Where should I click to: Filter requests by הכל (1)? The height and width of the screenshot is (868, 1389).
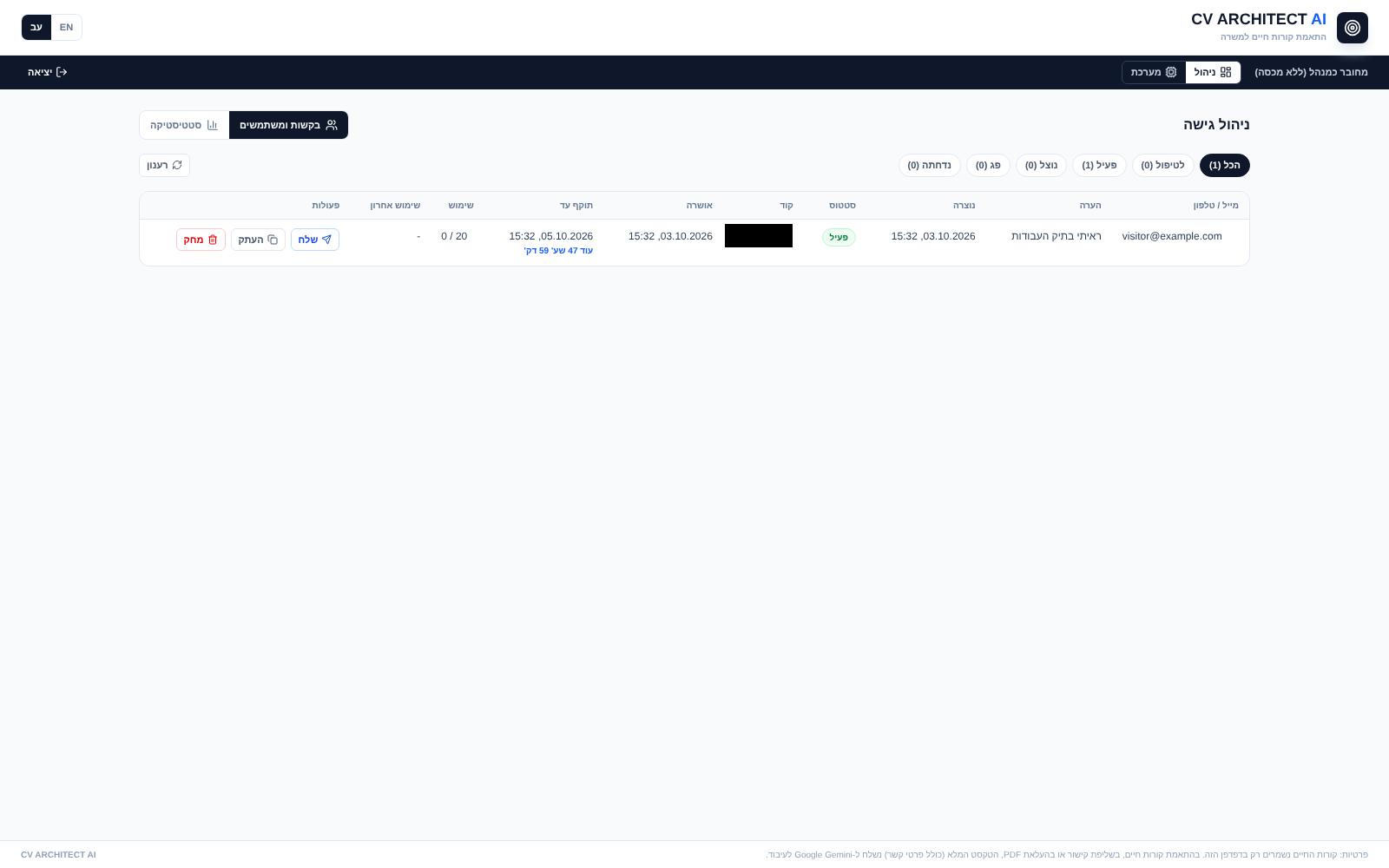tap(1224, 165)
